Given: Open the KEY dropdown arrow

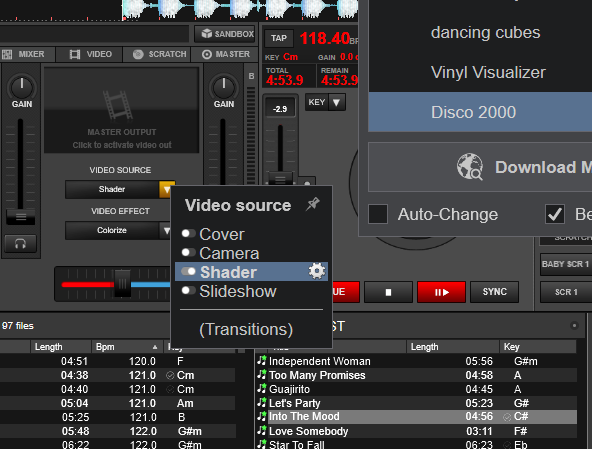Looking at the screenshot, I should pos(337,102).
